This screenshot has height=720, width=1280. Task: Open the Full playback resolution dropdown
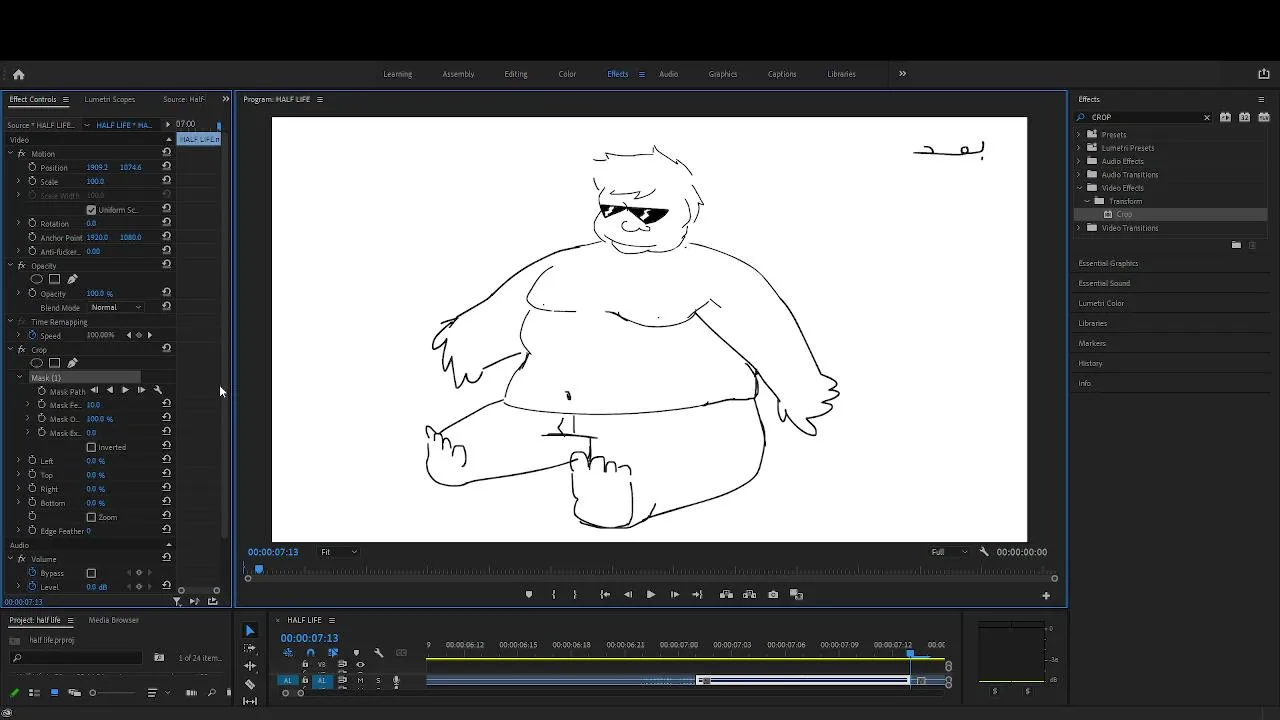click(x=949, y=552)
